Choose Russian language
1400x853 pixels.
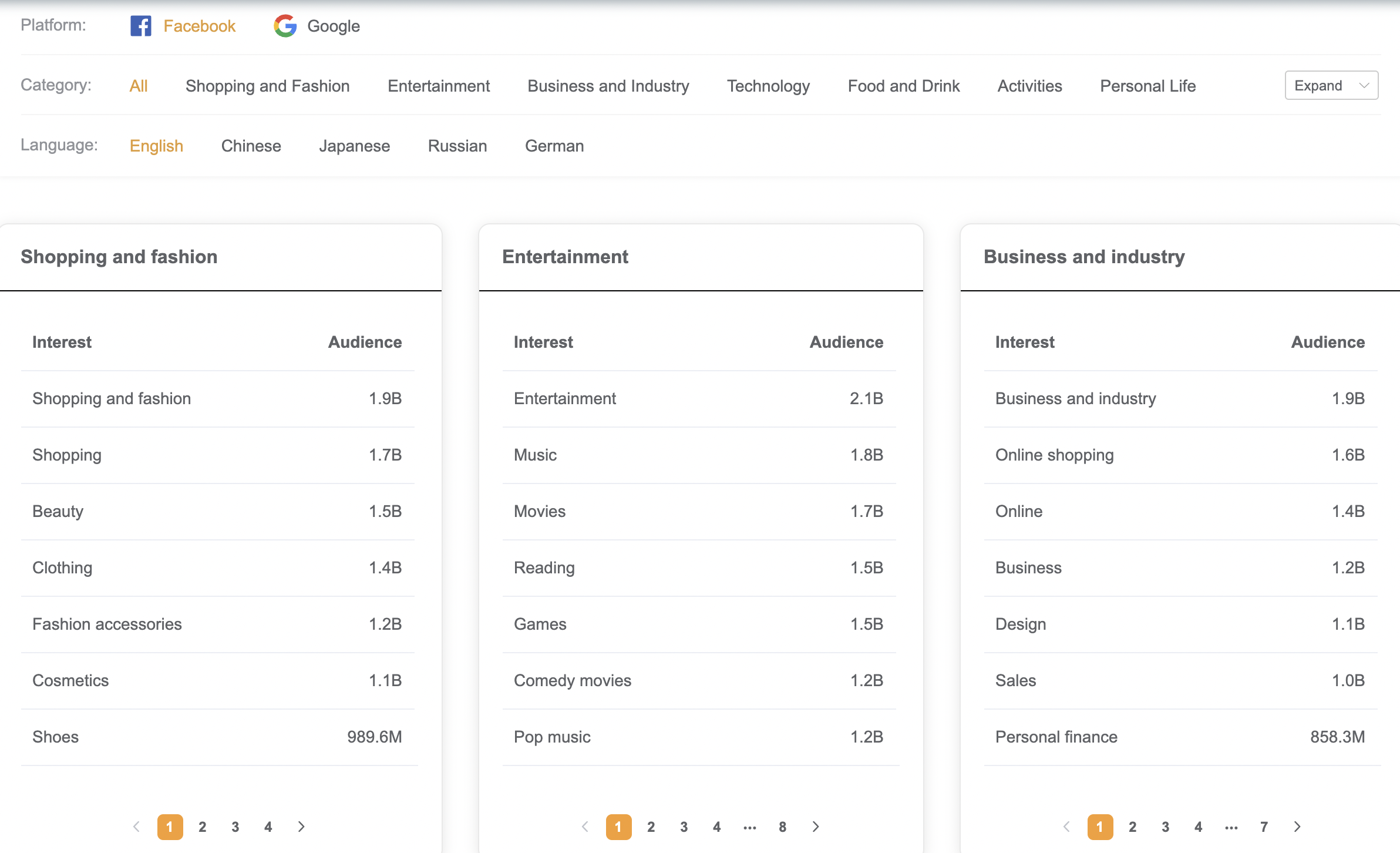[x=457, y=146]
